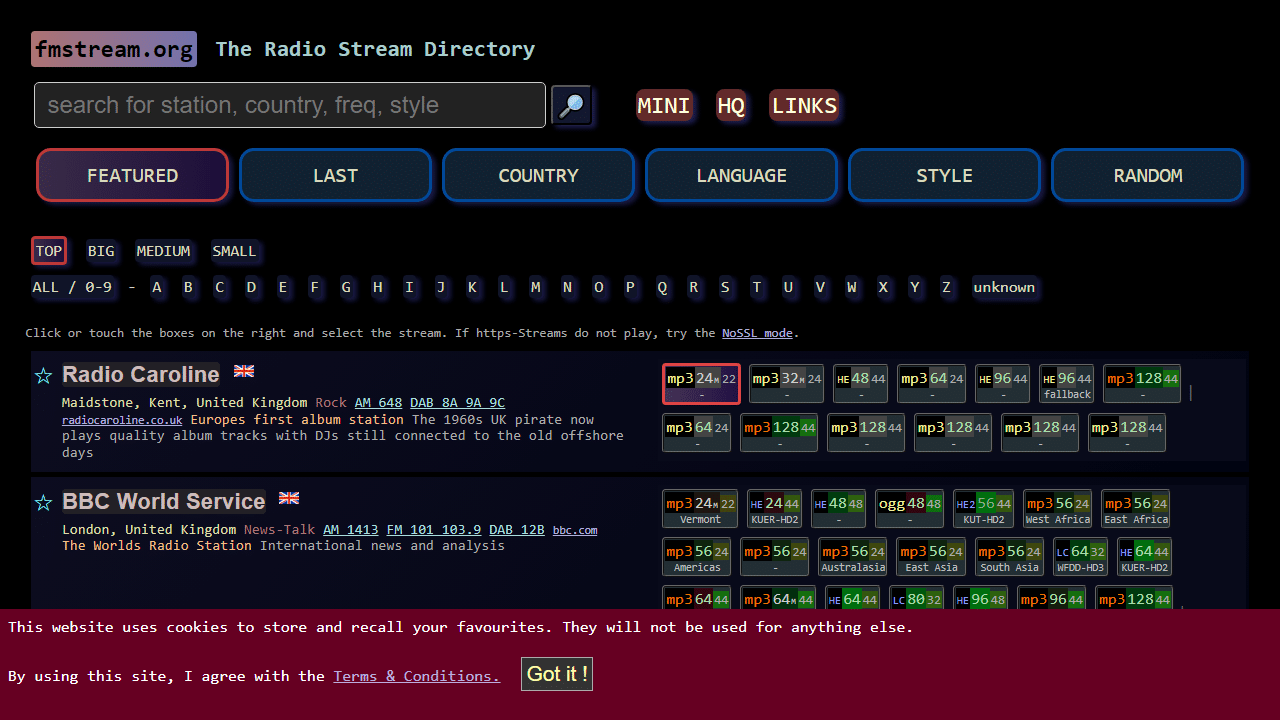
Task: Click the magnifier search button
Action: point(572,105)
